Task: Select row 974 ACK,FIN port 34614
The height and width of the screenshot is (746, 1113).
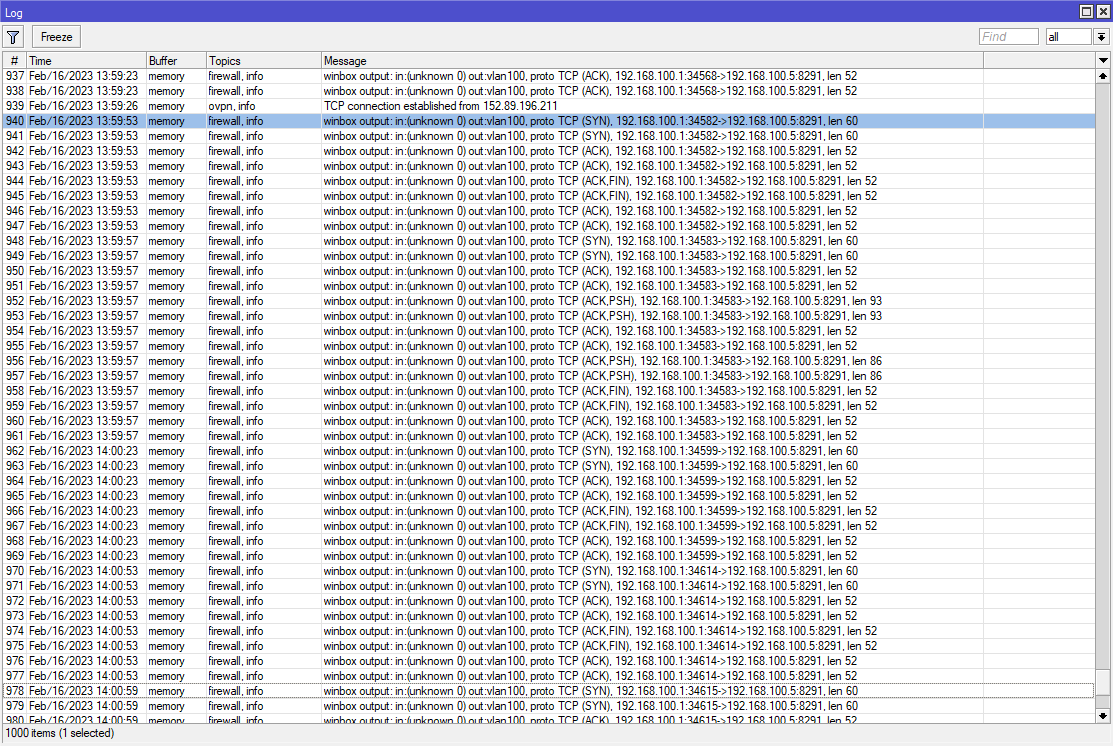Action: pos(549,631)
